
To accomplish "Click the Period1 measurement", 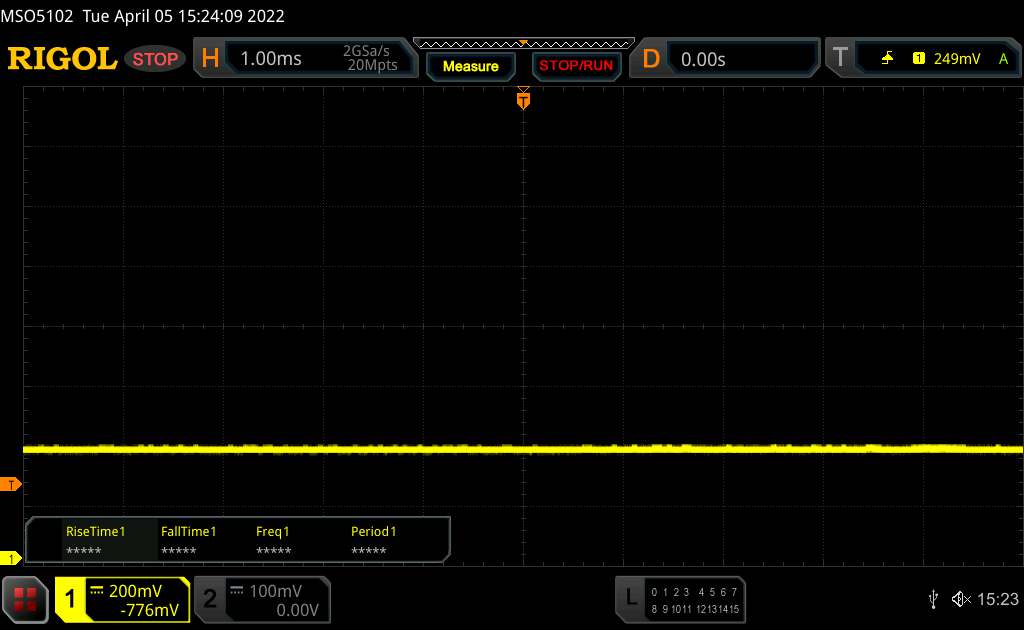I will pos(373,541).
